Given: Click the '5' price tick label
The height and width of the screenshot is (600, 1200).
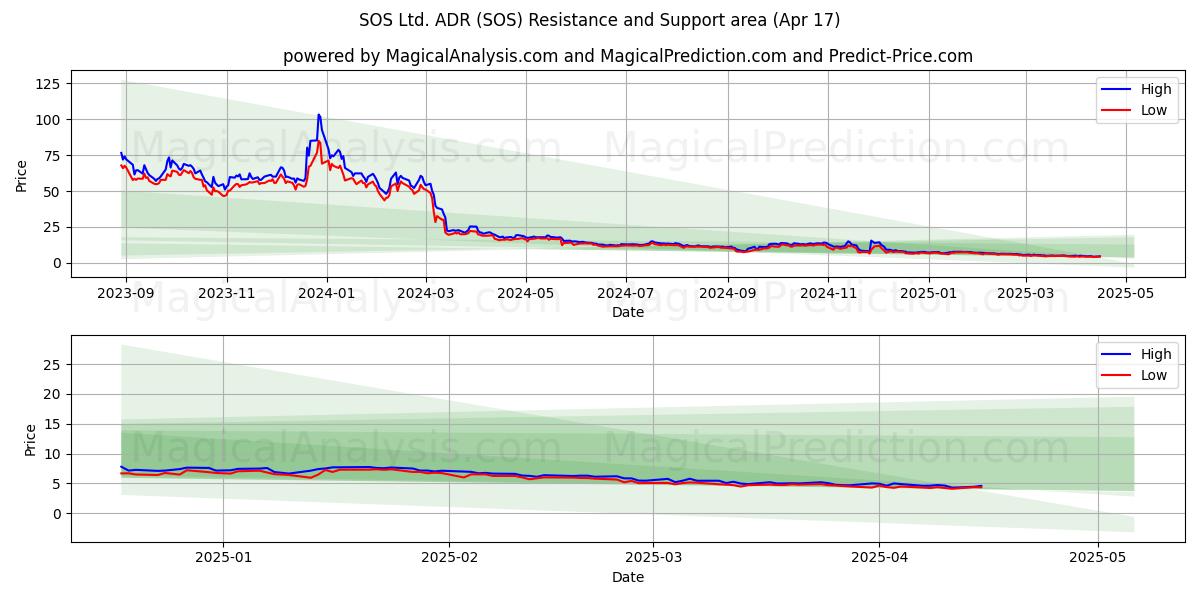Looking at the screenshot, I should coord(58,484).
